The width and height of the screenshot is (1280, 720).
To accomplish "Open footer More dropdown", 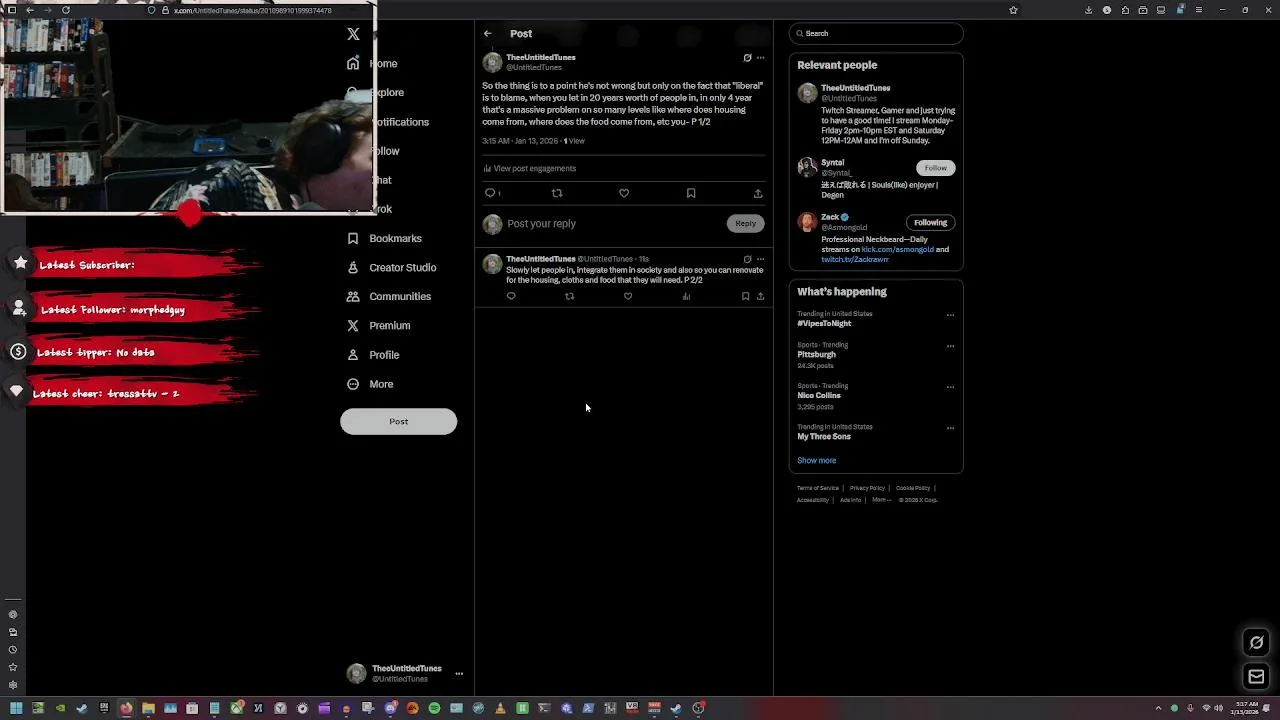I will (881, 500).
